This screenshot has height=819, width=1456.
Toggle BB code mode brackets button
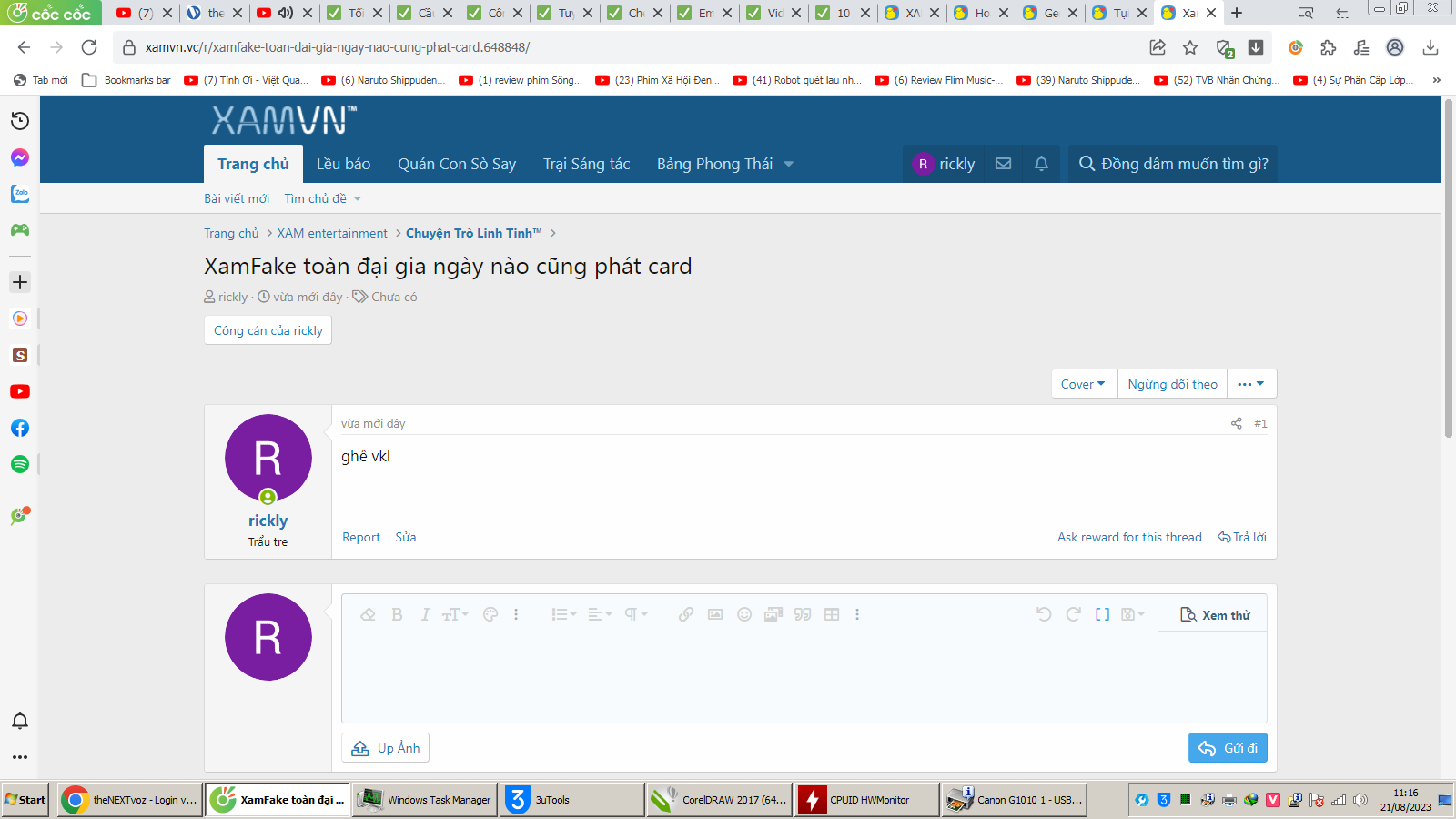coord(1102,614)
